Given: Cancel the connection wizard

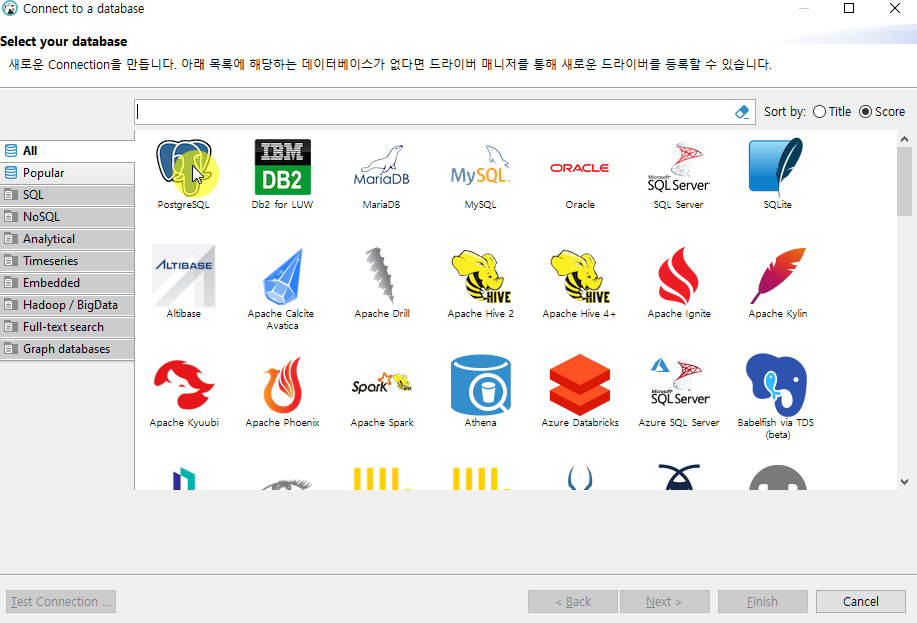Looking at the screenshot, I should [x=861, y=601].
